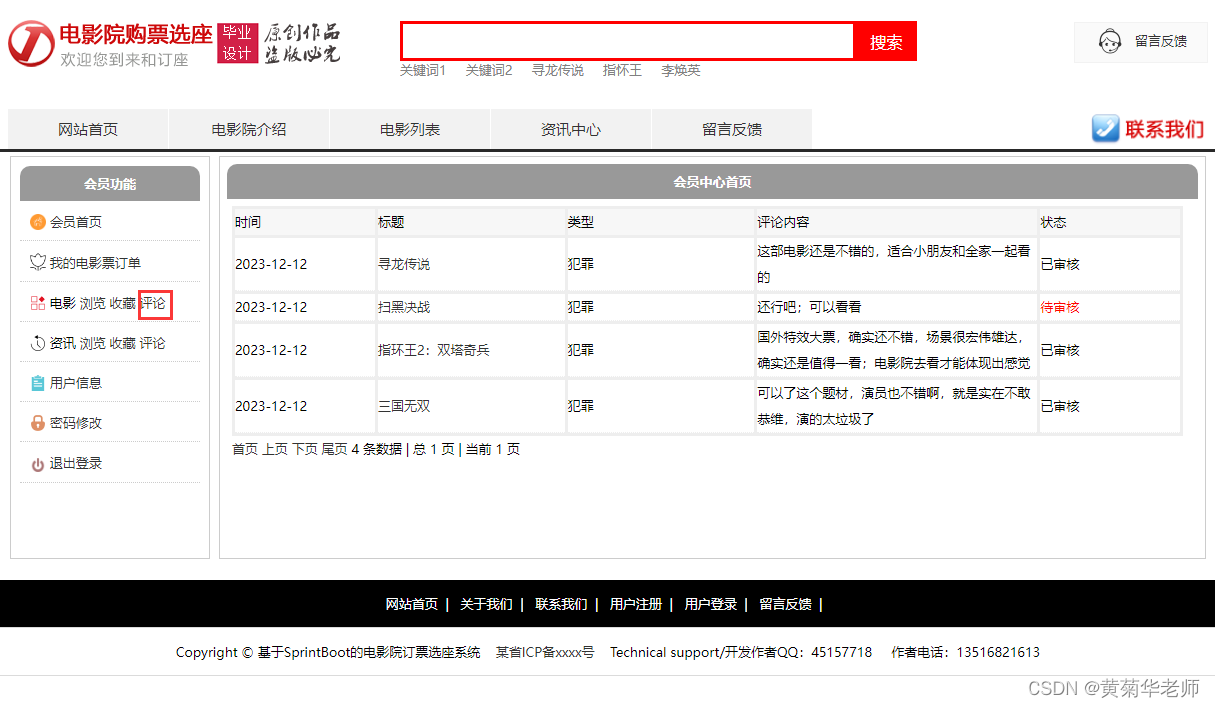Click the 关键词2 search suggestion
The width and height of the screenshot is (1215, 708).
point(489,70)
